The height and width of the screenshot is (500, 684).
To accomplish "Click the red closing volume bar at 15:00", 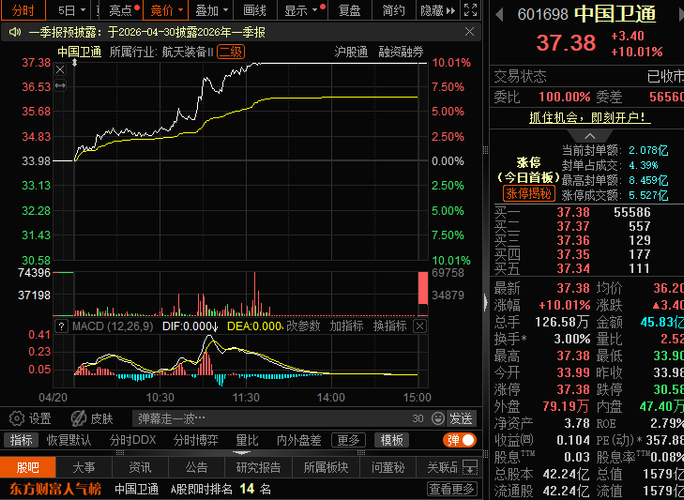I will (x=423, y=288).
